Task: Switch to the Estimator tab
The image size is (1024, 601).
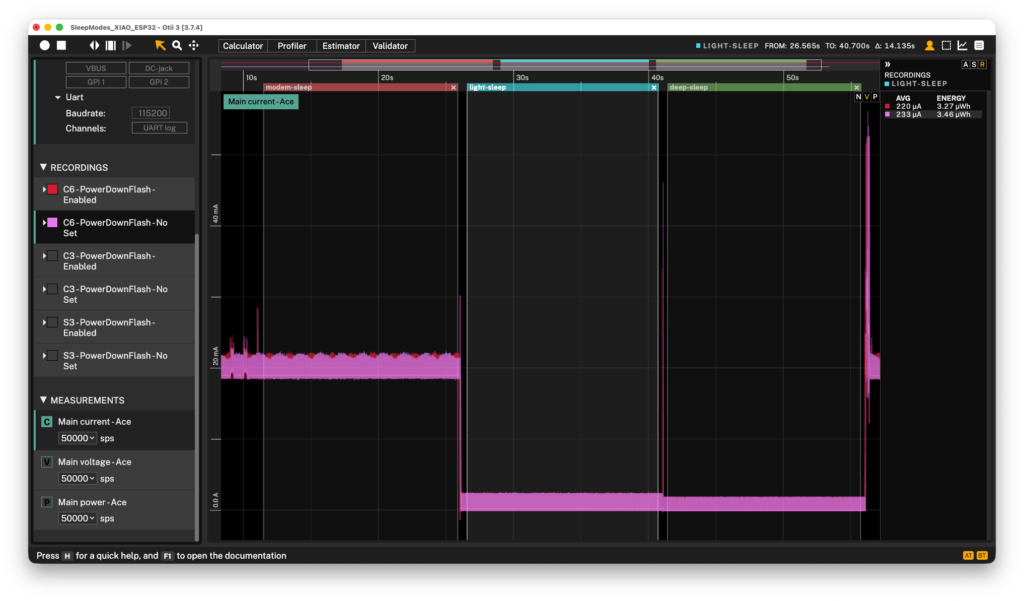Action: [x=341, y=46]
